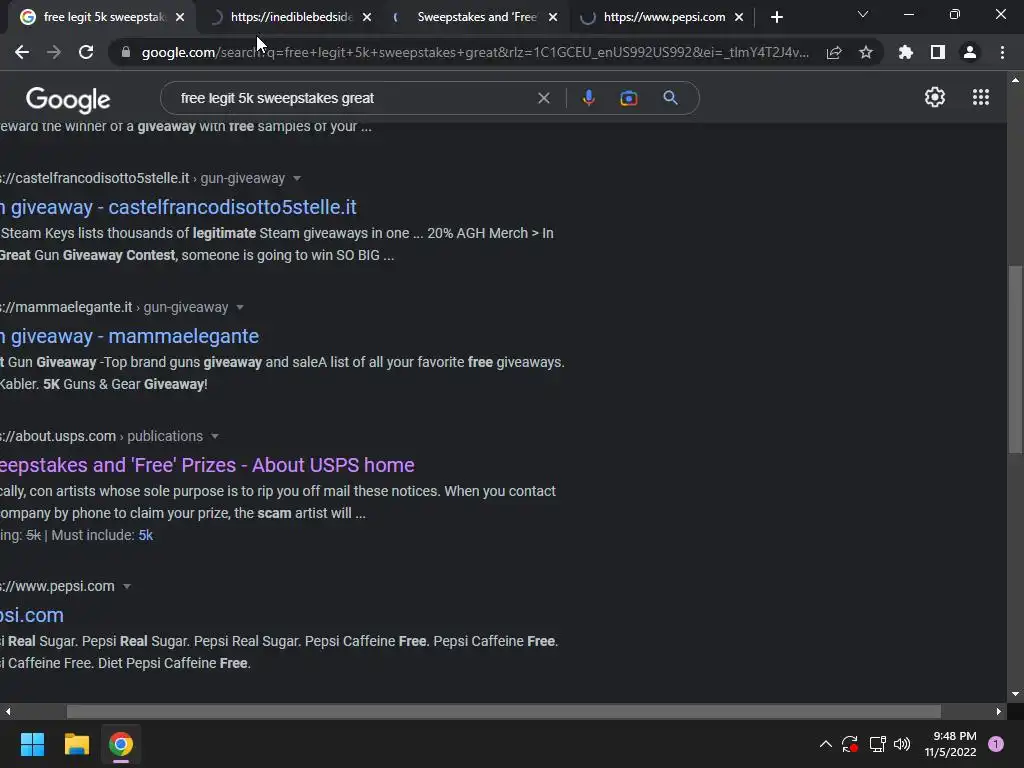Viewport: 1024px width, 768px height.
Task: Switch to the www.pepsi.com tab
Action: pos(660,17)
